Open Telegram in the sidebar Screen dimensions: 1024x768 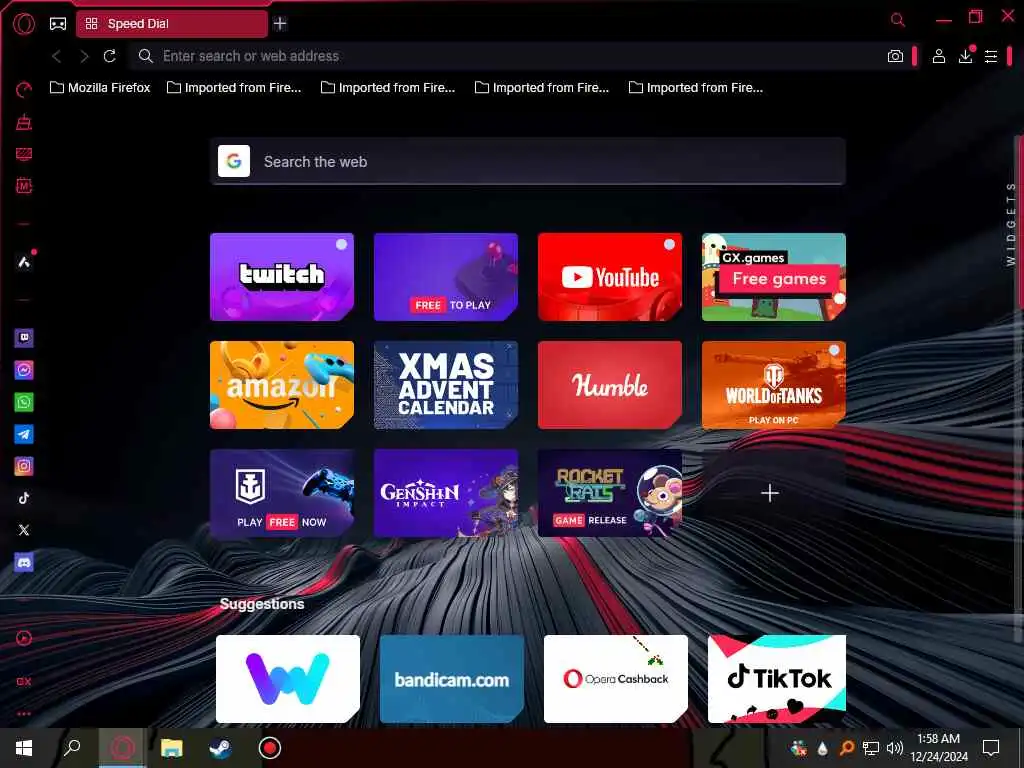tap(24, 434)
